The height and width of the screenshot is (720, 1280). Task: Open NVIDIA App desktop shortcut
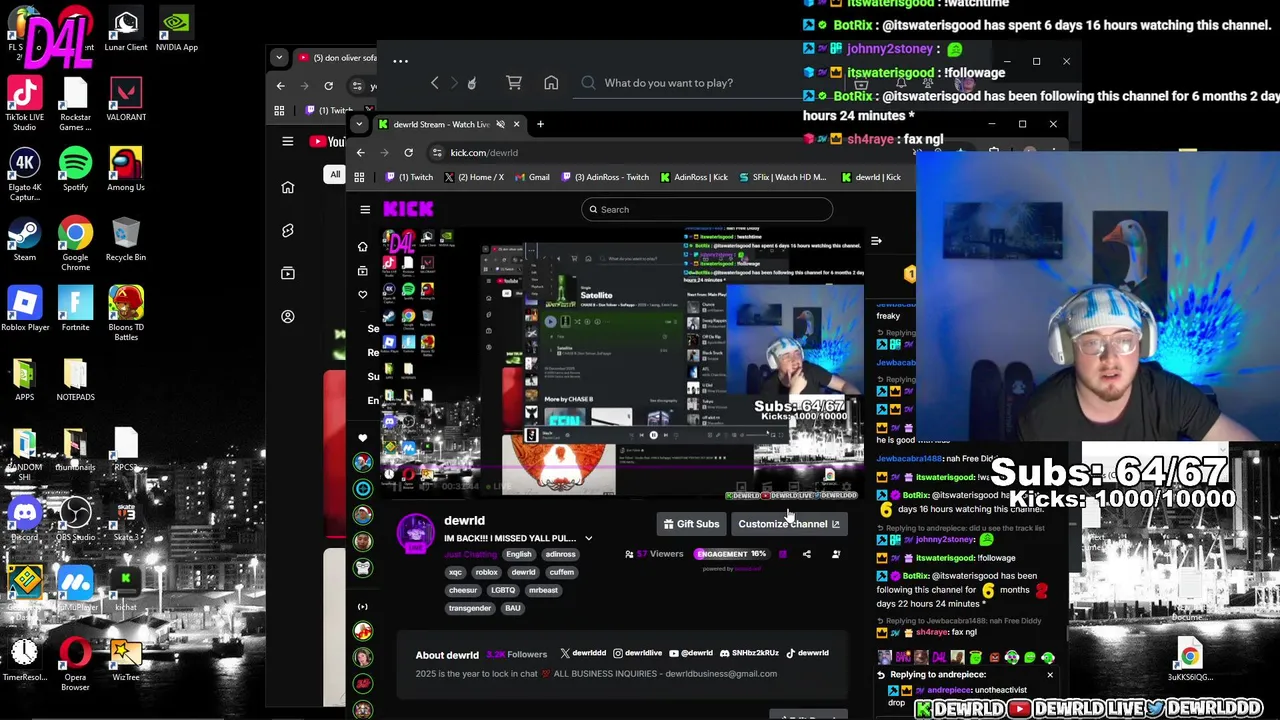click(x=176, y=28)
